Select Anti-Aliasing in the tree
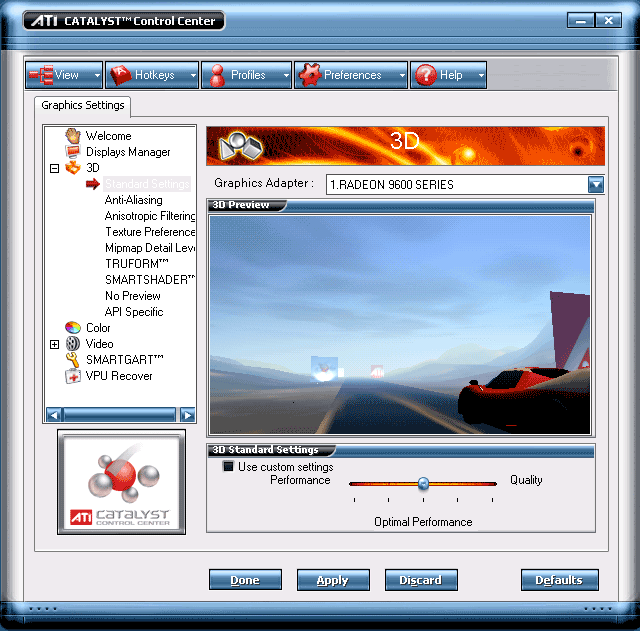The height and width of the screenshot is (631, 640). coord(133,200)
